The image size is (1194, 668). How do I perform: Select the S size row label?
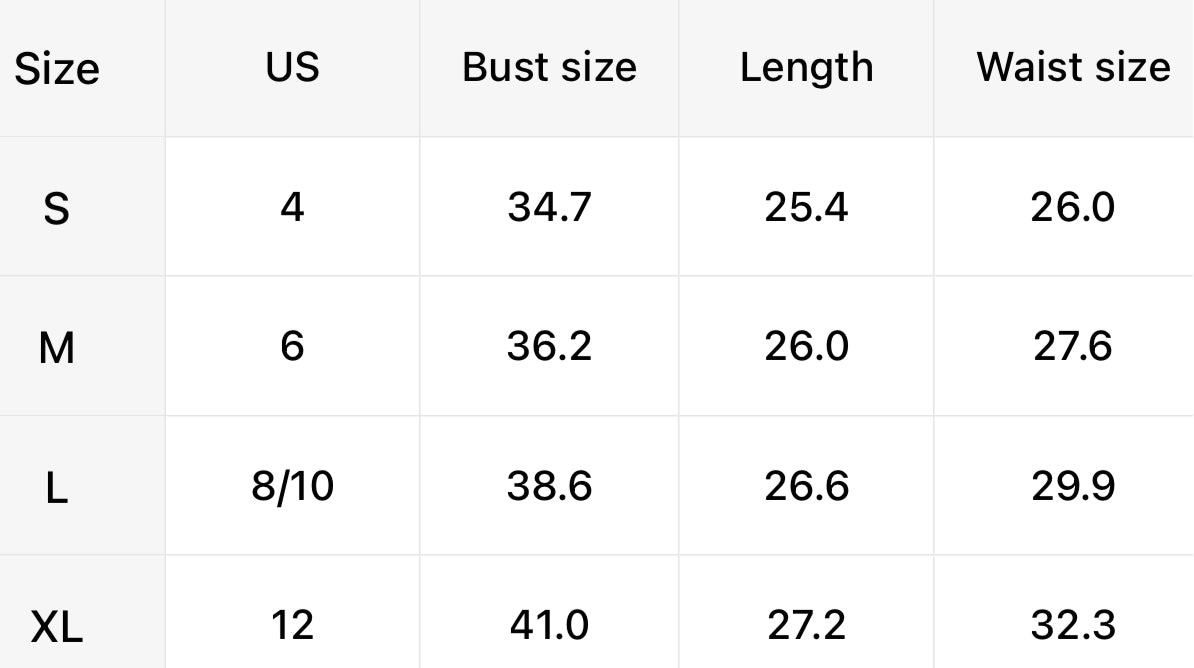(57, 209)
